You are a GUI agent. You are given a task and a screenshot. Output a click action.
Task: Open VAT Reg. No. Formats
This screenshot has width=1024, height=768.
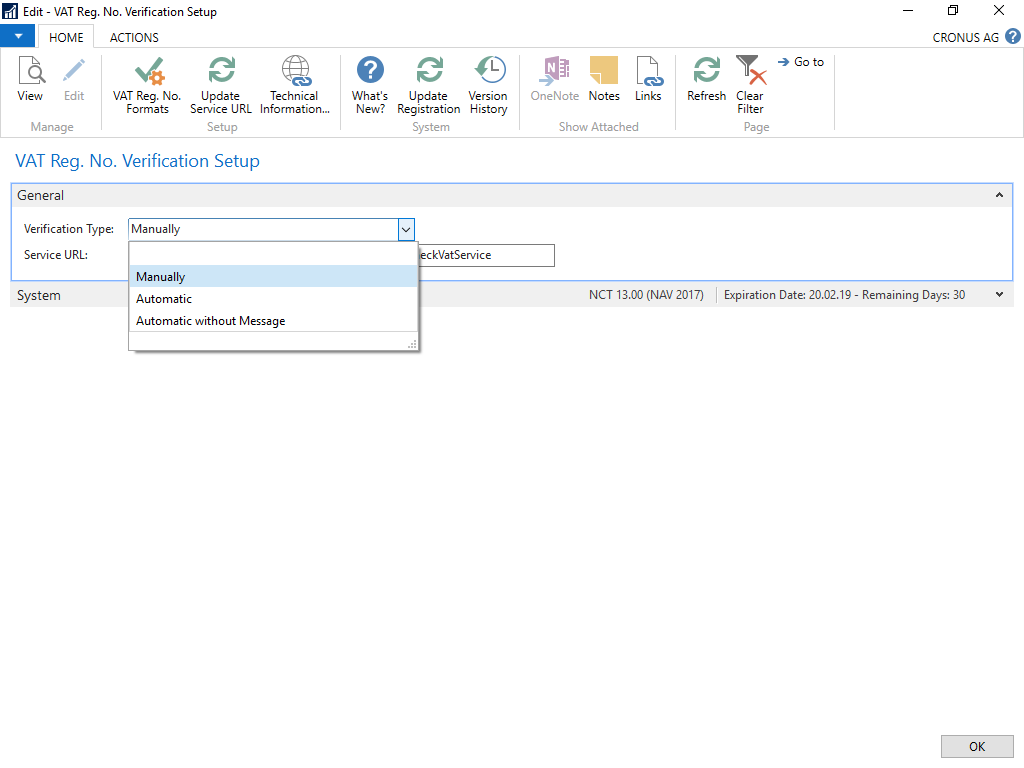tap(147, 86)
